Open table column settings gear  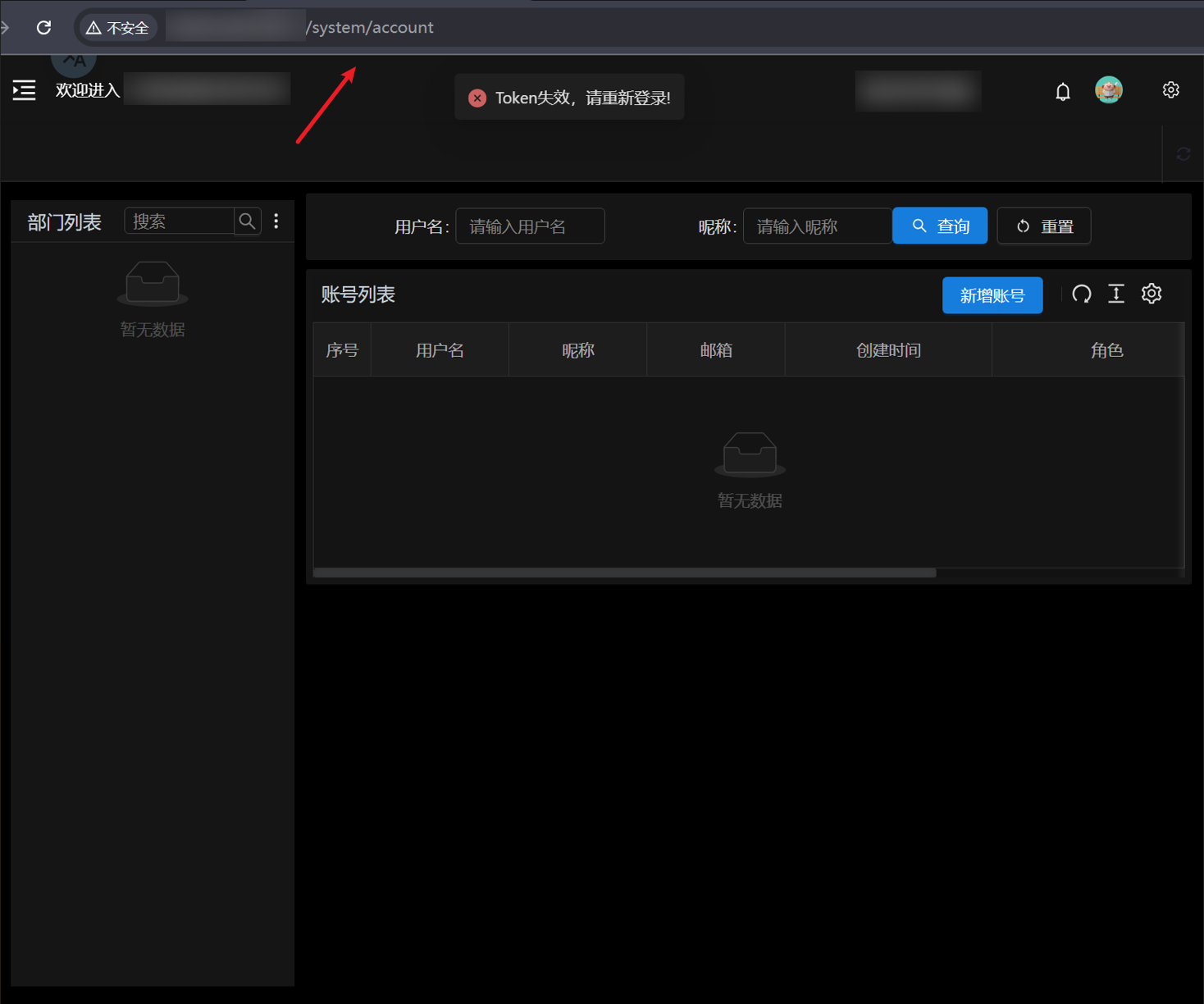(x=1152, y=294)
